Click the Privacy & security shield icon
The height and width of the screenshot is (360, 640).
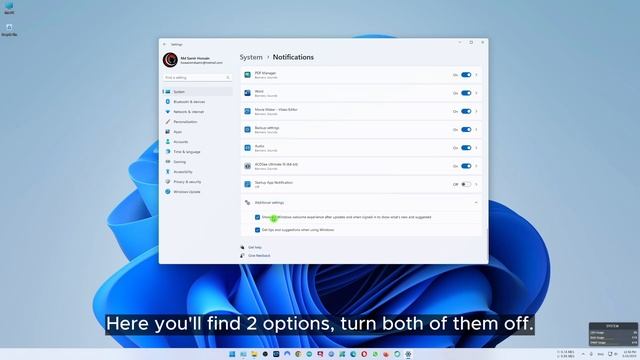click(168, 182)
